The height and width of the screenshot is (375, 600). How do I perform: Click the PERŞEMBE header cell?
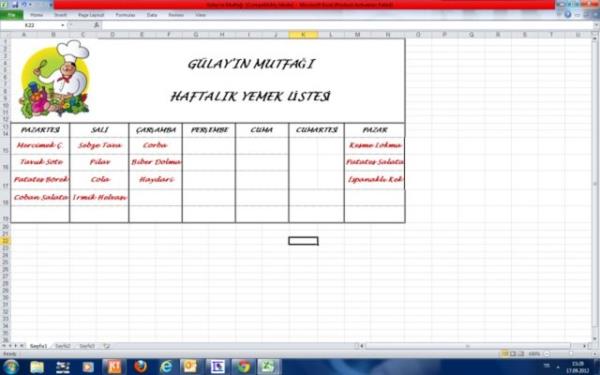coord(209,130)
